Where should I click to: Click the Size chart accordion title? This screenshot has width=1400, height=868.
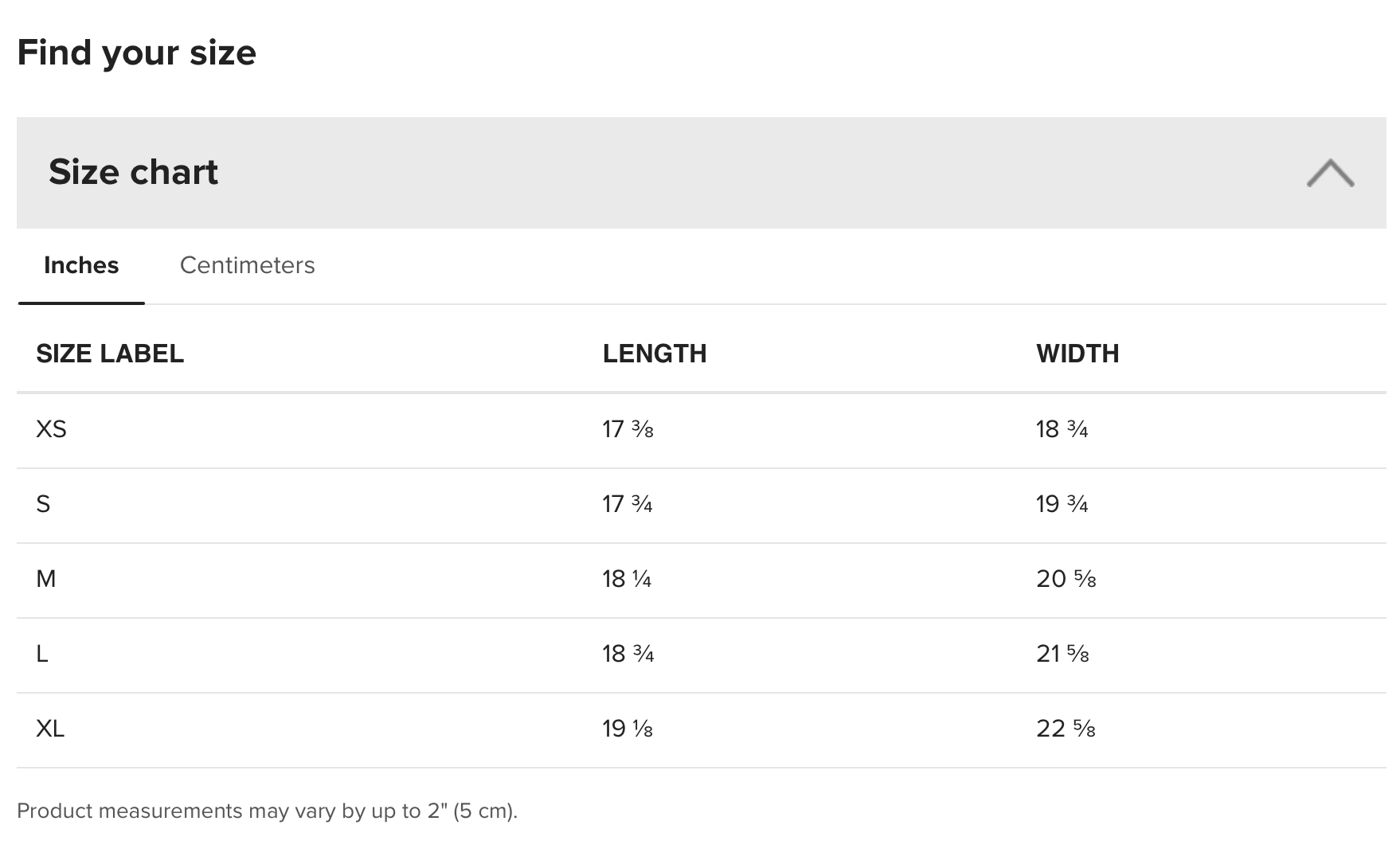pos(133,172)
